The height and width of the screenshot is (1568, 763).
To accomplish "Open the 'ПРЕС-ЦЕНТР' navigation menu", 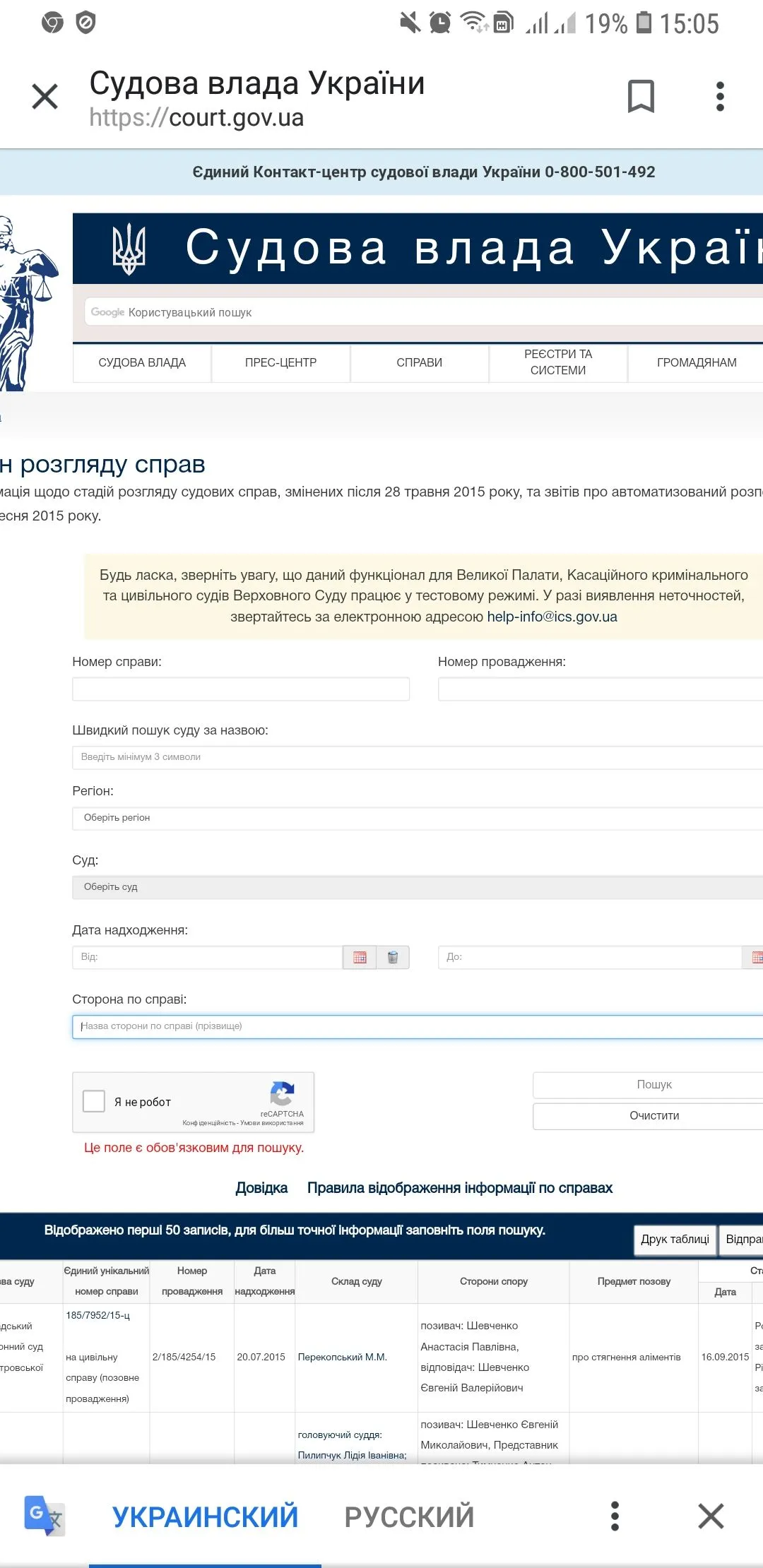I will tap(280, 363).
